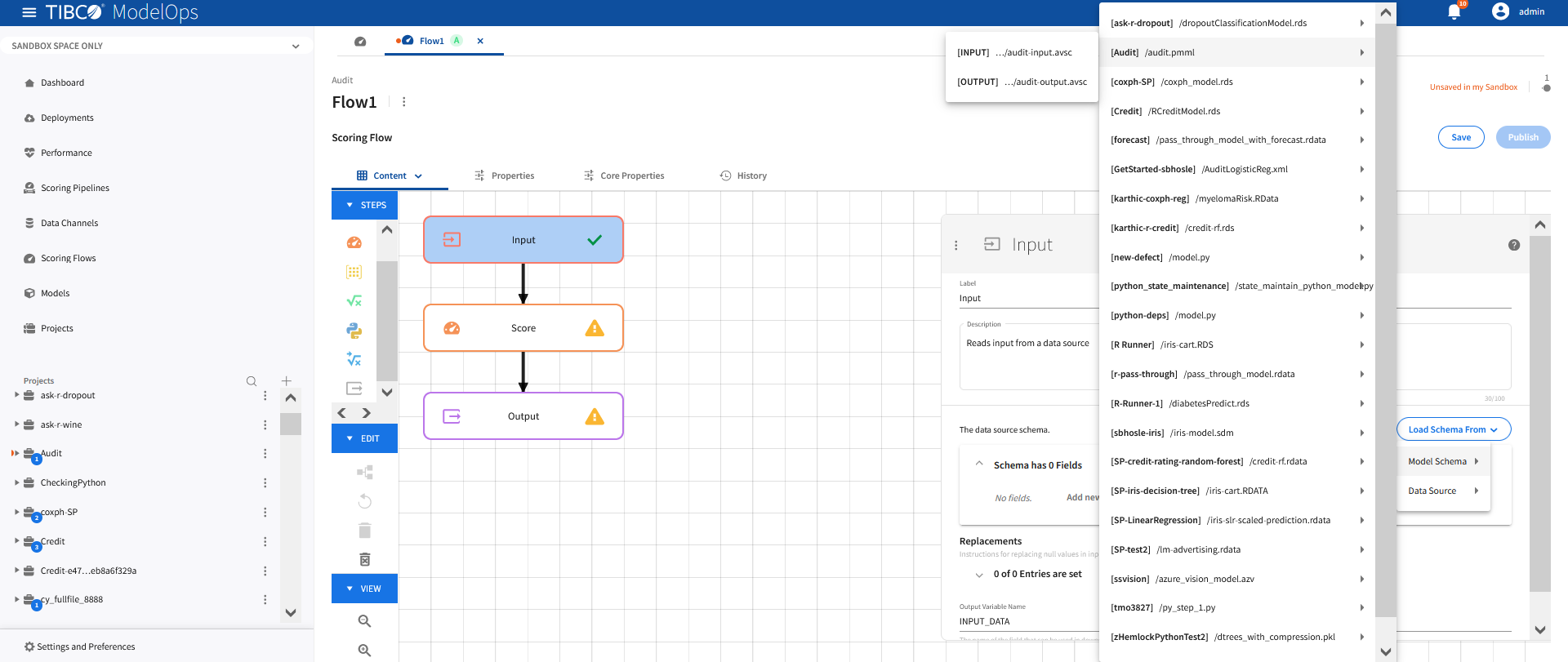1568x662 pixels.
Task: Click the model list scroll-up arrow
Action: [1386, 12]
